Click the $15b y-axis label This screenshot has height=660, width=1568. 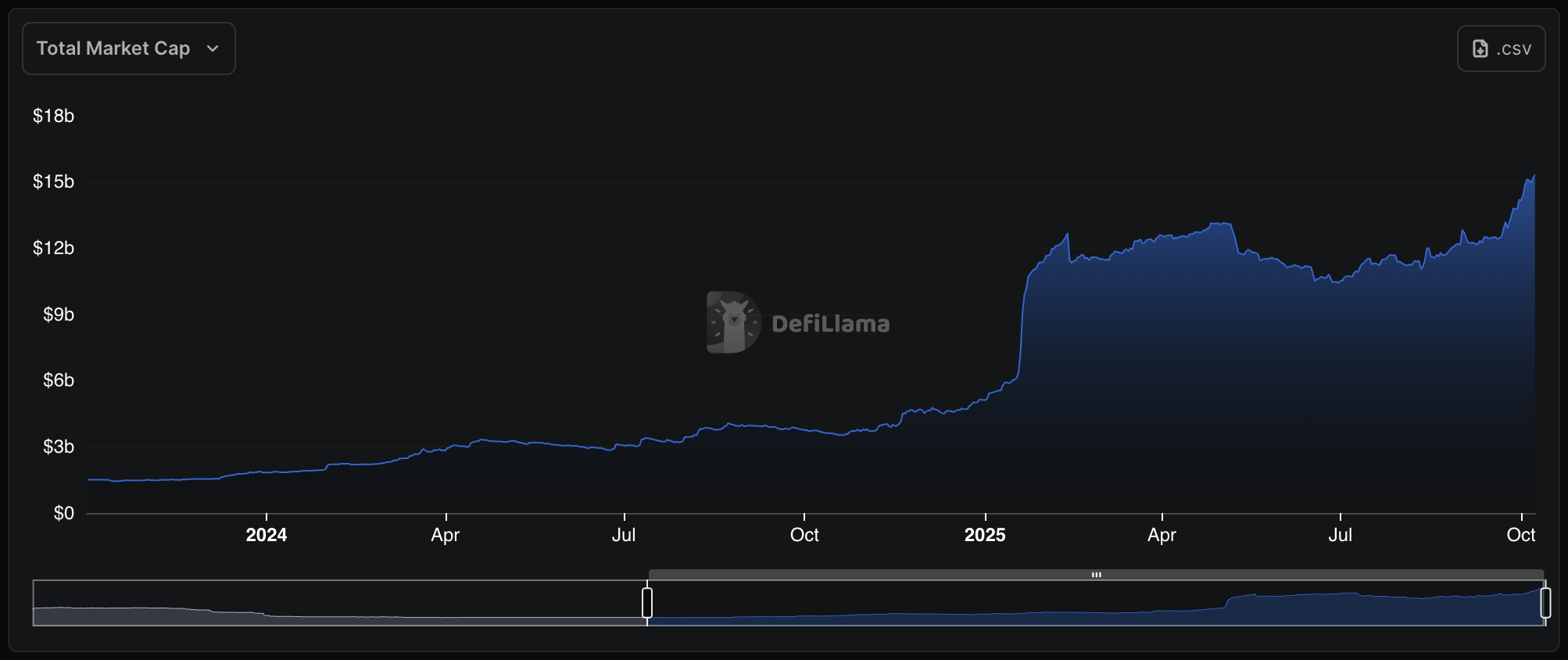pos(53,181)
